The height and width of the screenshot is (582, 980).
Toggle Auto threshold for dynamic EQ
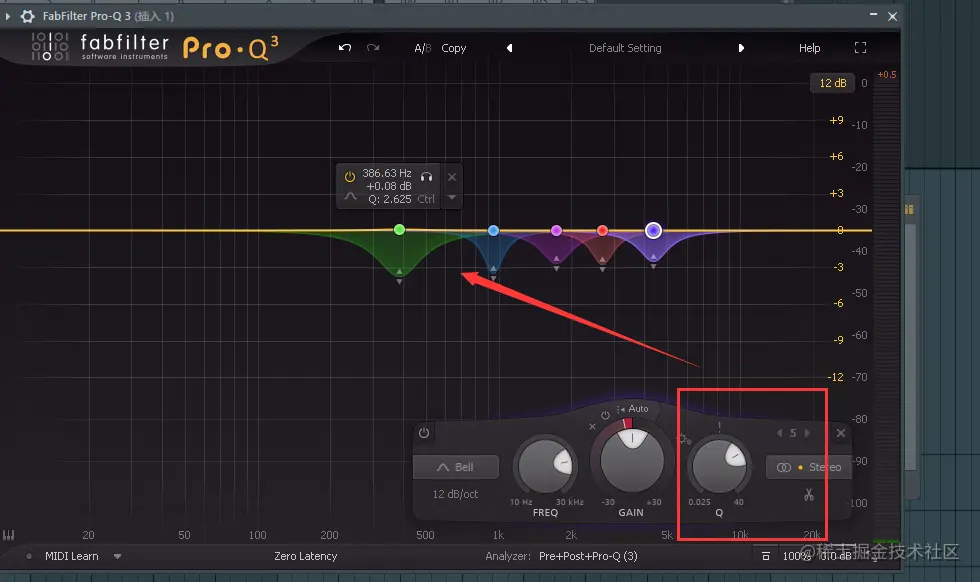point(633,409)
